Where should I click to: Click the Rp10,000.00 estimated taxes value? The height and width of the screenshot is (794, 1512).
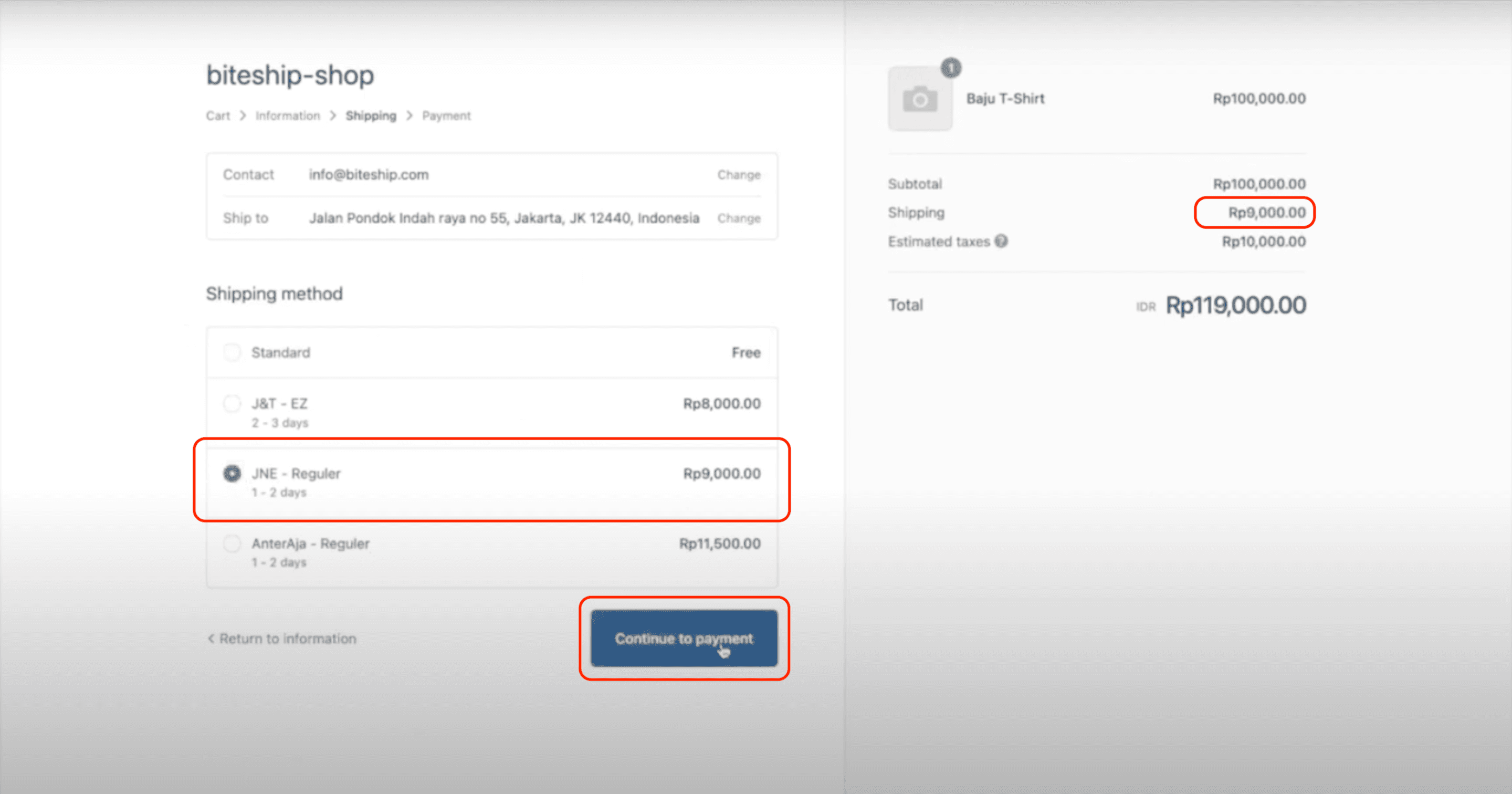point(1264,242)
